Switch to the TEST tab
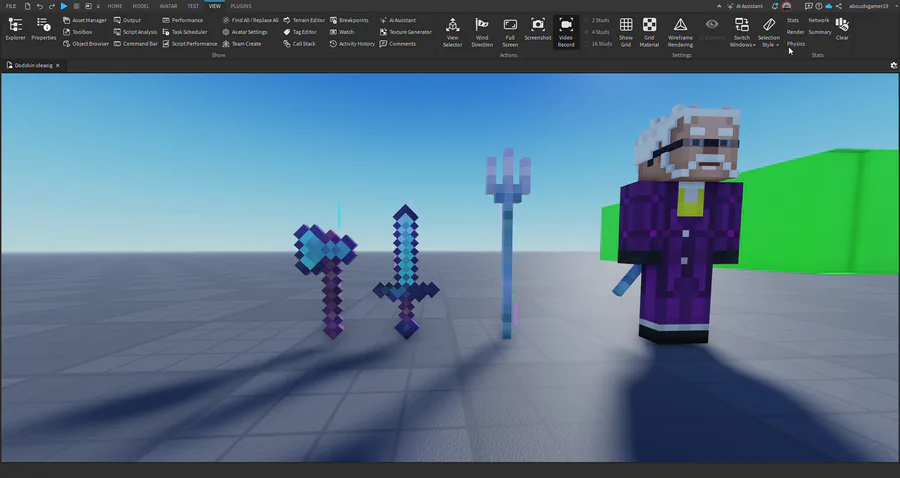 [x=193, y=6]
